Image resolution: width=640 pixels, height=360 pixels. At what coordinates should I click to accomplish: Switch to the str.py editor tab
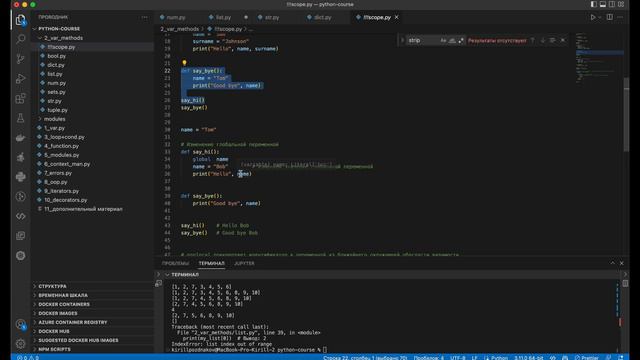(x=272, y=17)
